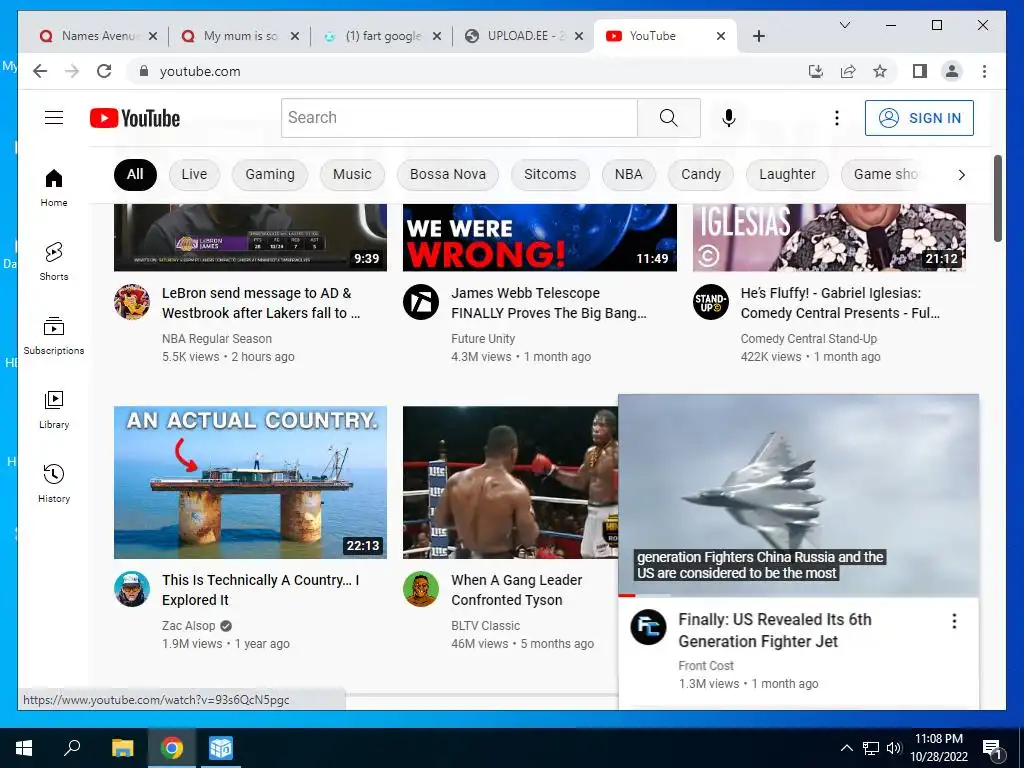The width and height of the screenshot is (1024, 768).
Task: Select the NBA filter chip
Action: point(628,174)
